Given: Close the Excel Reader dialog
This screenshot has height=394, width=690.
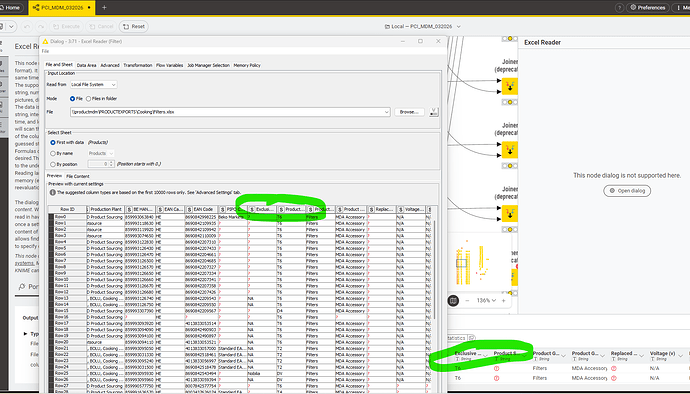Looking at the screenshot, I should (x=438, y=41).
